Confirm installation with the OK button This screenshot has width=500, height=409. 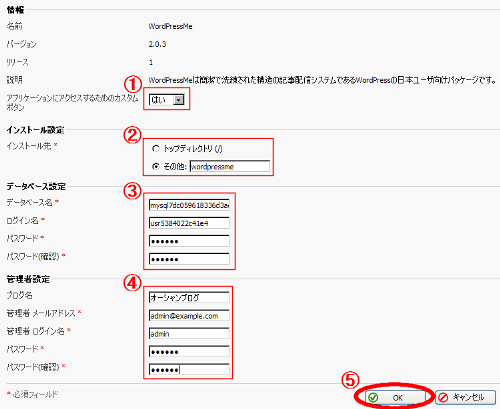point(395,397)
